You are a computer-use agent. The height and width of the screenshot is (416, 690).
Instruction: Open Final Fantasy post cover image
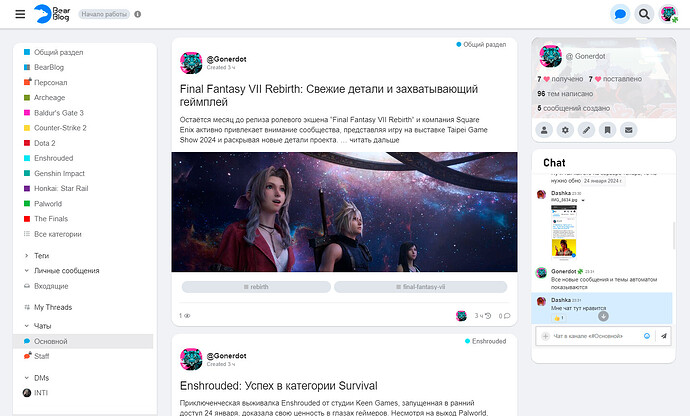(344, 212)
